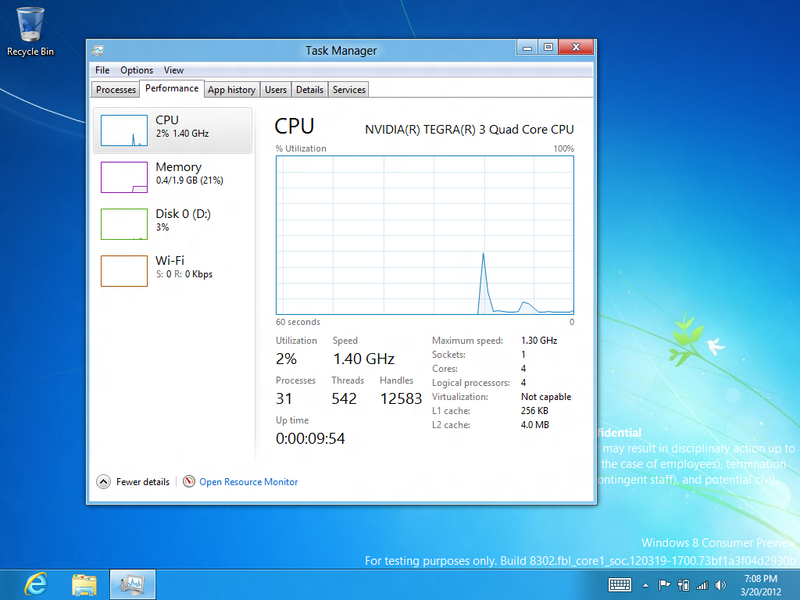Click the L1 cache 256 KB value
The width and height of the screenshot is (800, 600).
click(534, 411)
